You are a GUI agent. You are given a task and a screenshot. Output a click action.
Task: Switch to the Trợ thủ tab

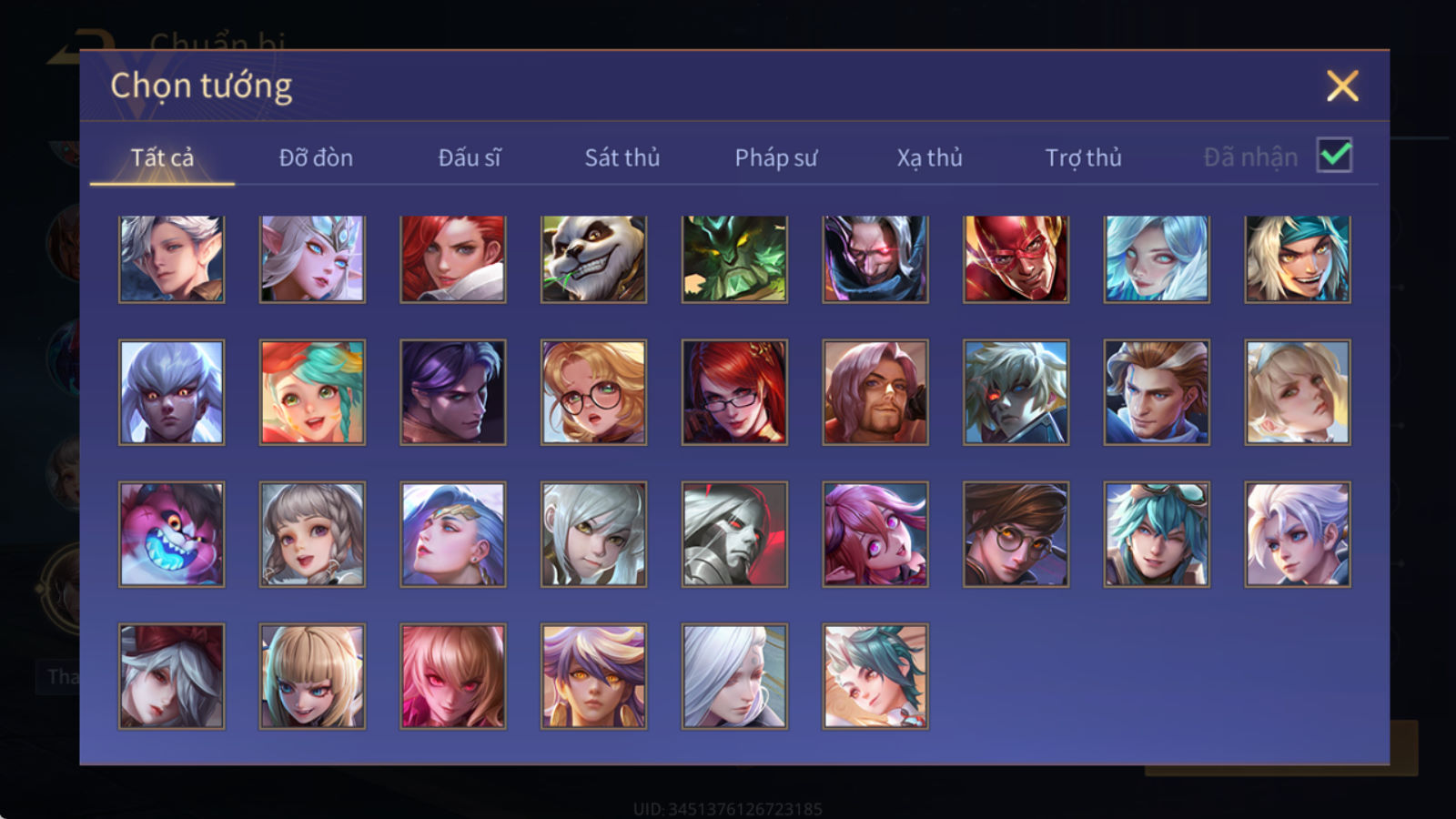tap(1083, 157)
